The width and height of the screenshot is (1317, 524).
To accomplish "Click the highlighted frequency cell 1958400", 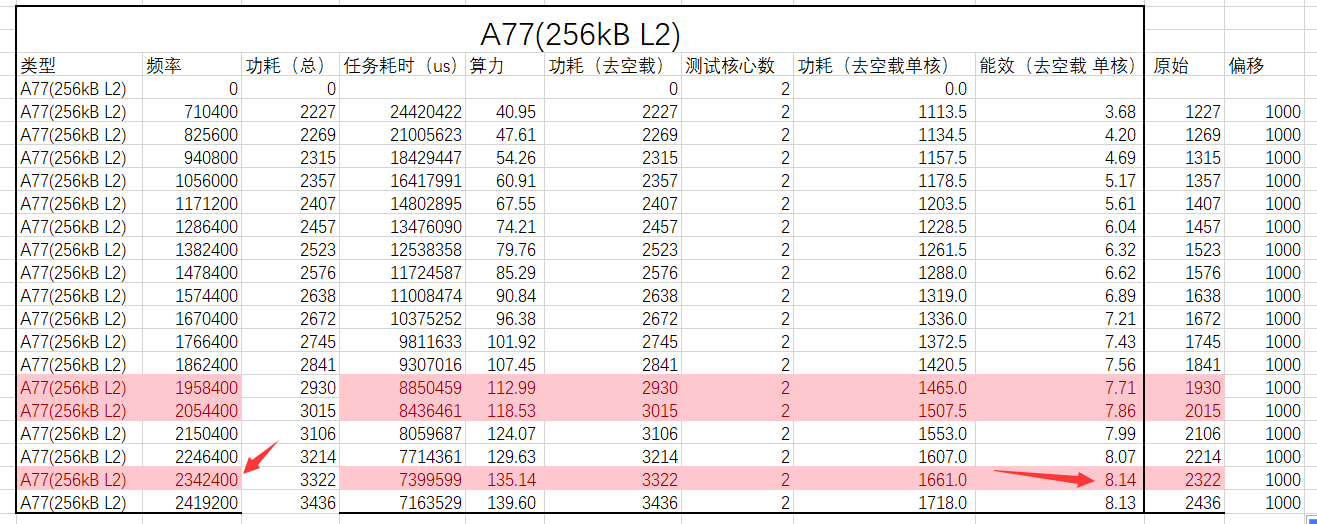I will pos(191,388).
